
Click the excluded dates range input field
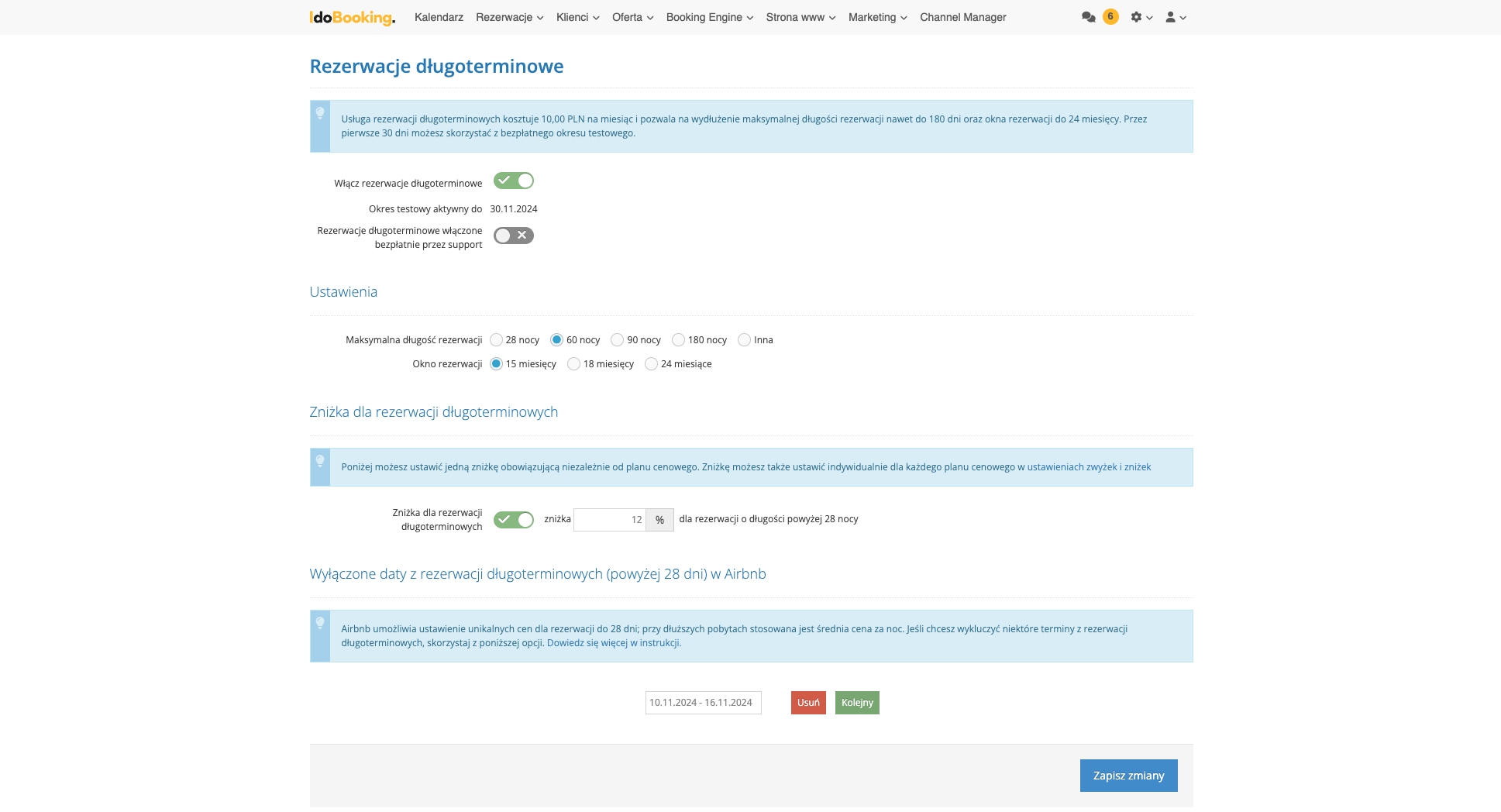point(703,703)
